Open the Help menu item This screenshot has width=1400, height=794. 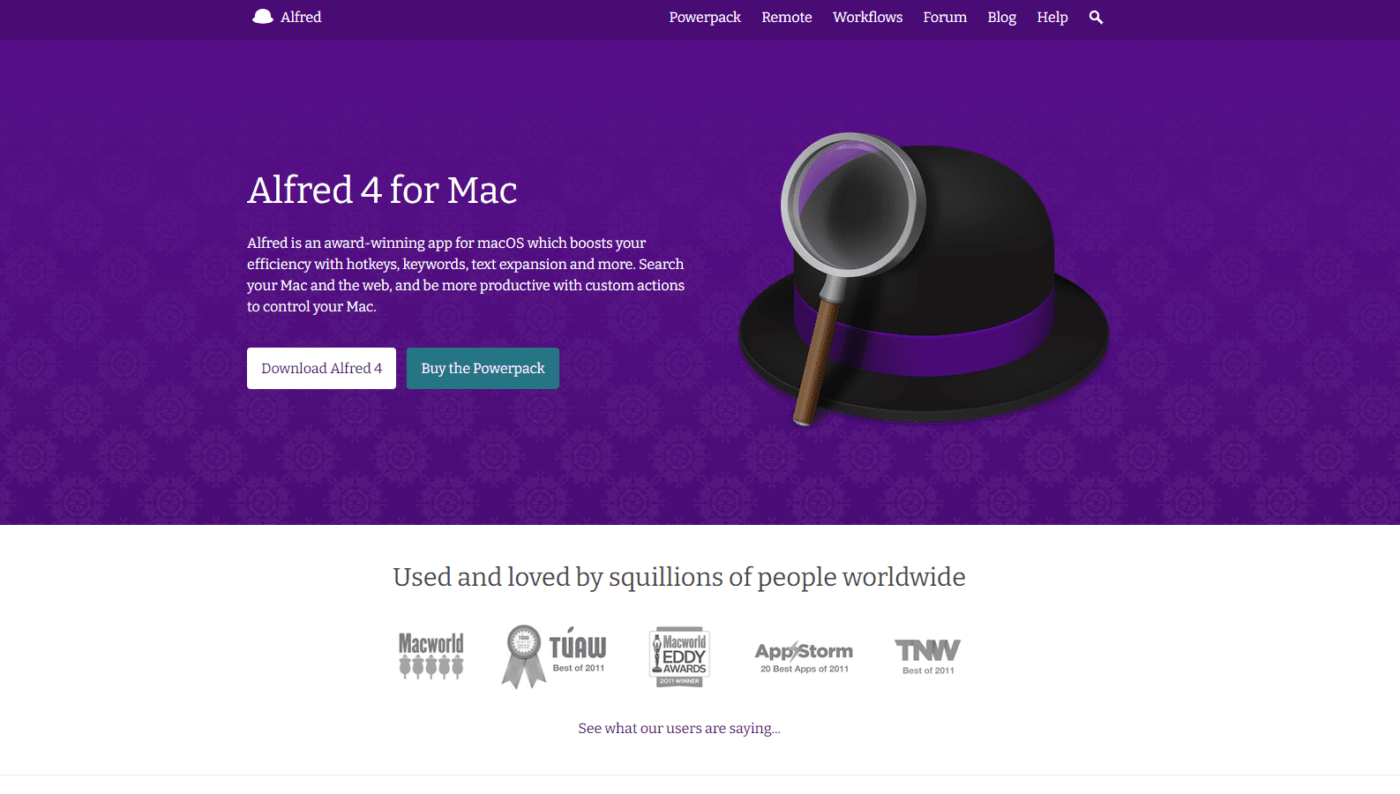tap(1052, 17)
